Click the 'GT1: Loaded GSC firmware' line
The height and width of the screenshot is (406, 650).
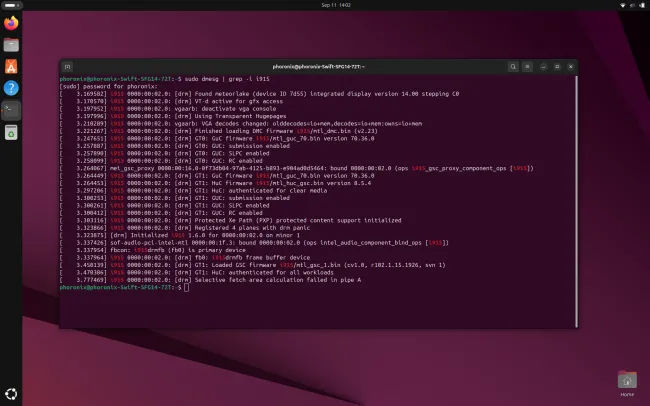tap(252, 265)
